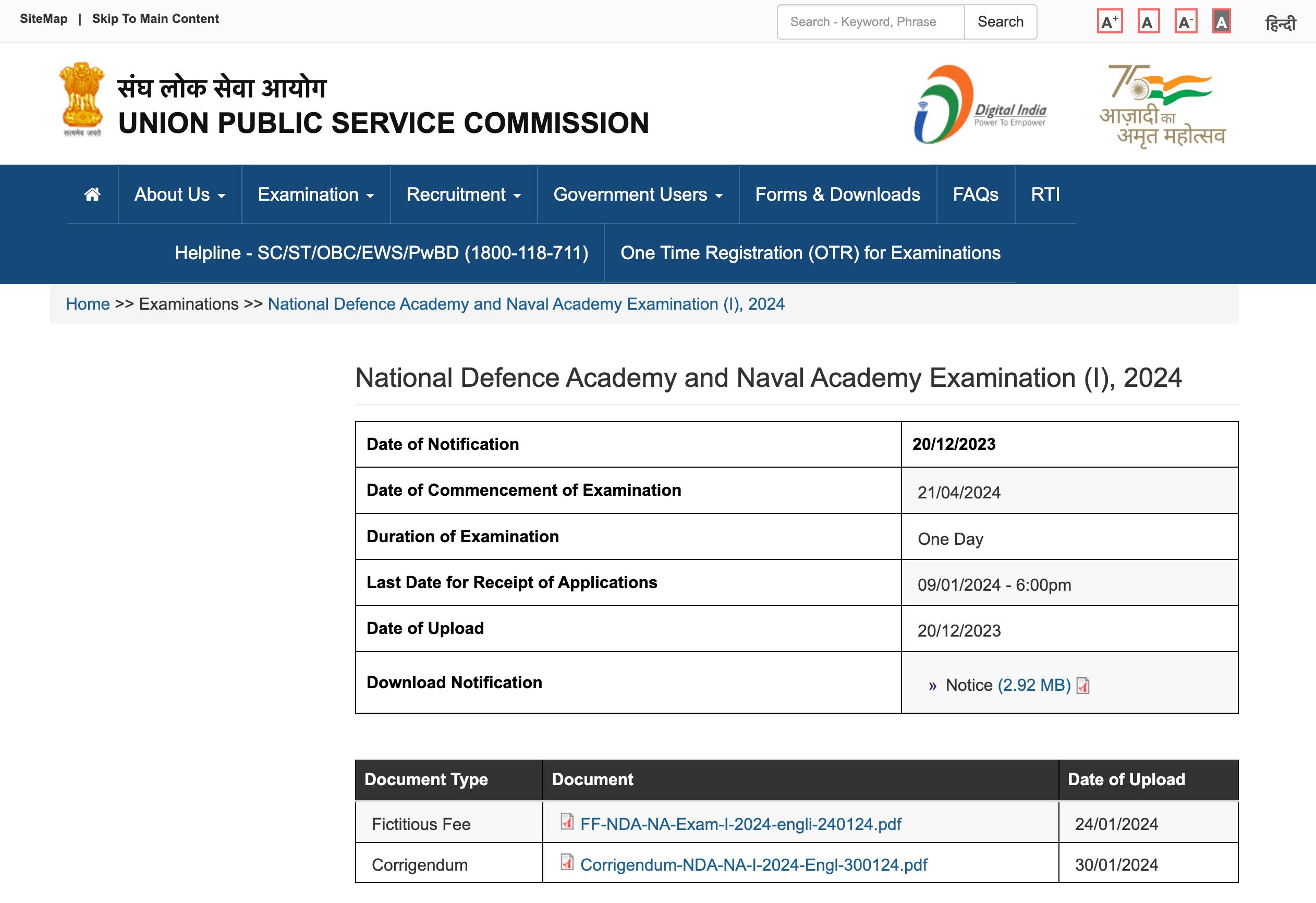
Task: Go to the FAQs menu item
Action: [975, 195]
